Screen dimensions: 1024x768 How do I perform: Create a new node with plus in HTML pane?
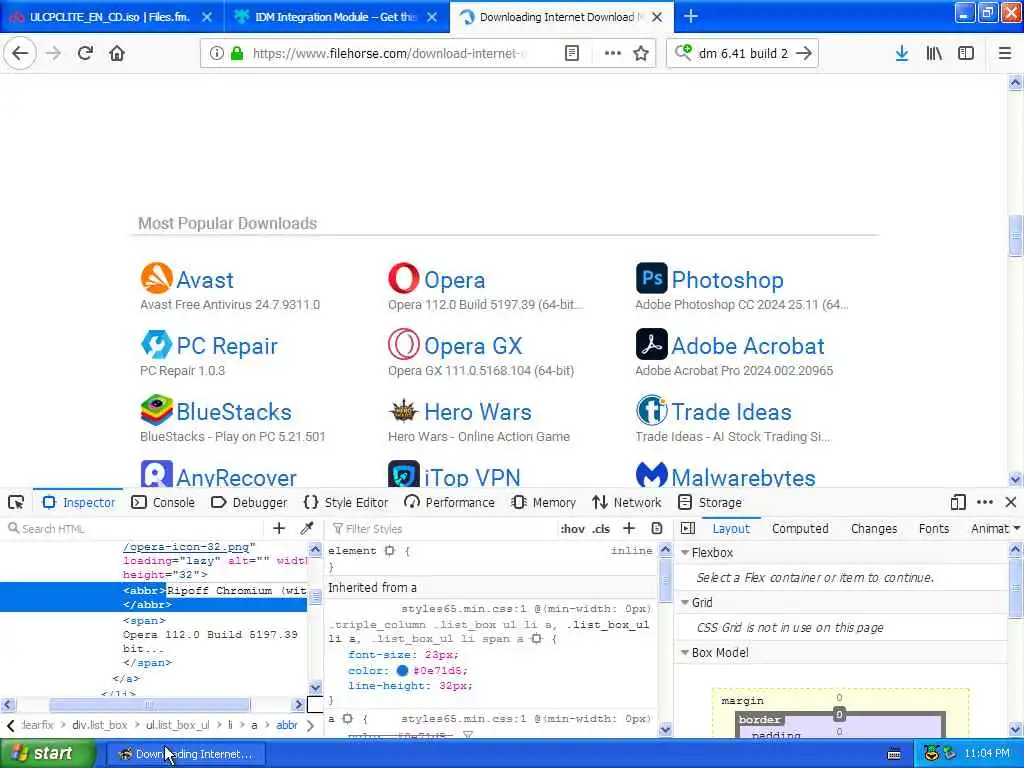(x=279, y=528)
